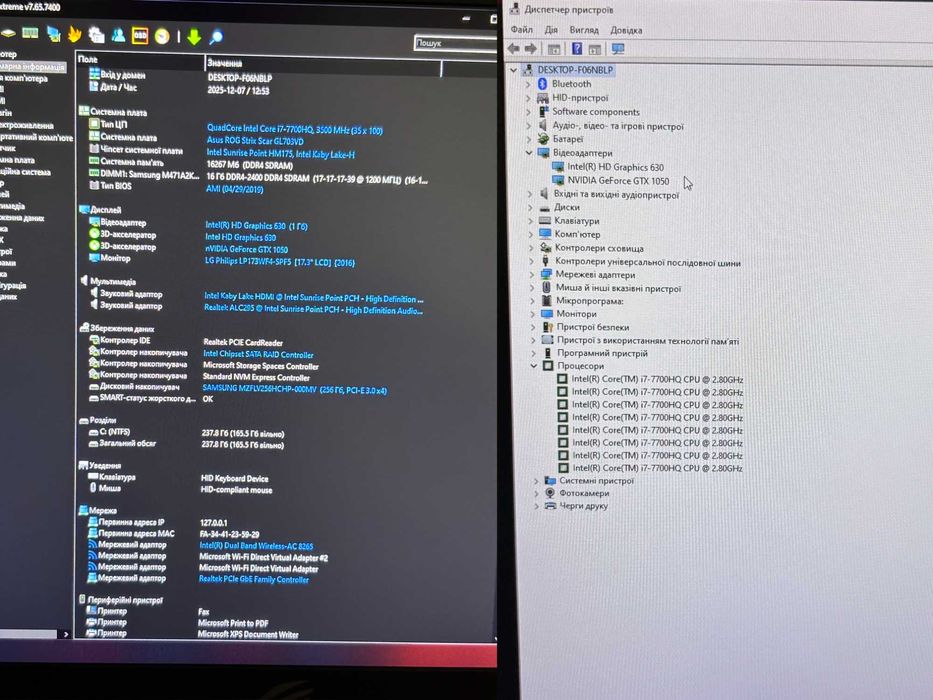
Task: Open the Asus ROG Strix Scar GL703VD link
Action: point(255,141)
